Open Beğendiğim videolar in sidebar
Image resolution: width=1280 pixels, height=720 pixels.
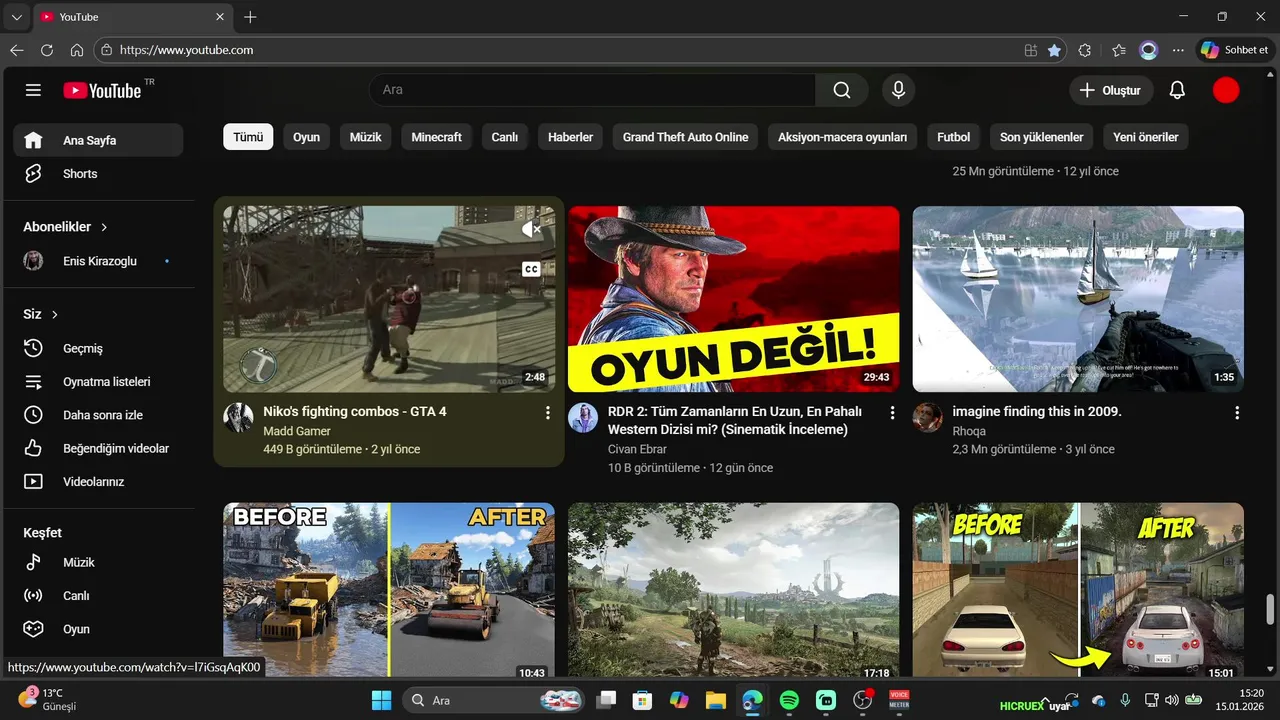coord(98,448)
